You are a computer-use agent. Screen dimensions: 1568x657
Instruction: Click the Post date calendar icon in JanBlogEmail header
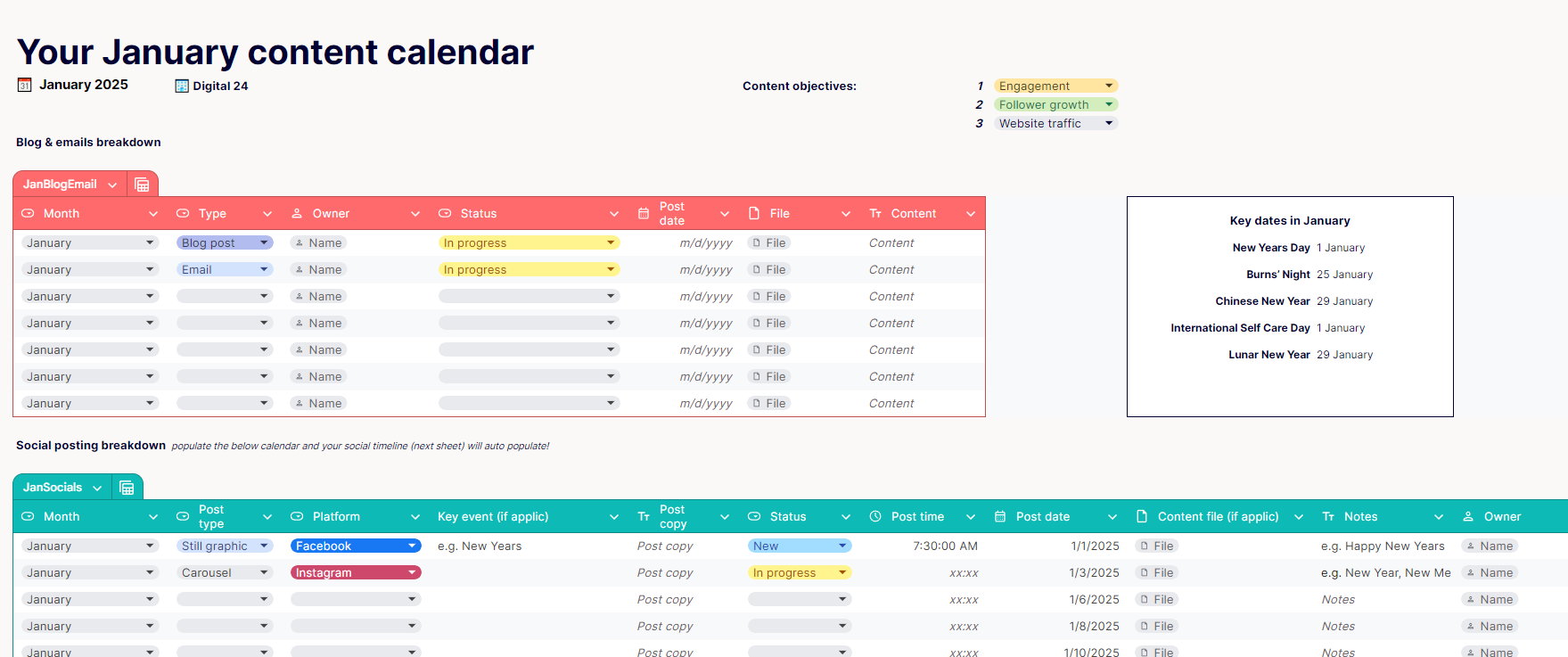point(644,214)
